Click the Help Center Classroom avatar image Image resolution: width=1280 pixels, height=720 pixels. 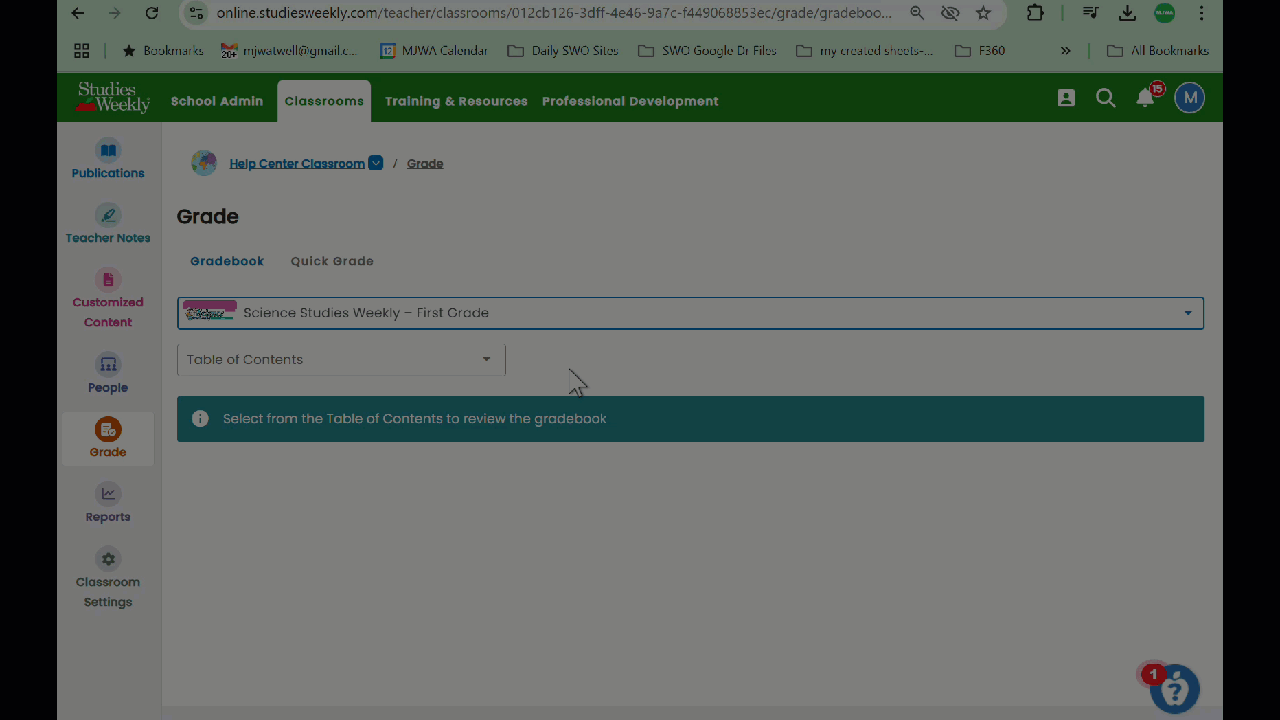[204, 163]
